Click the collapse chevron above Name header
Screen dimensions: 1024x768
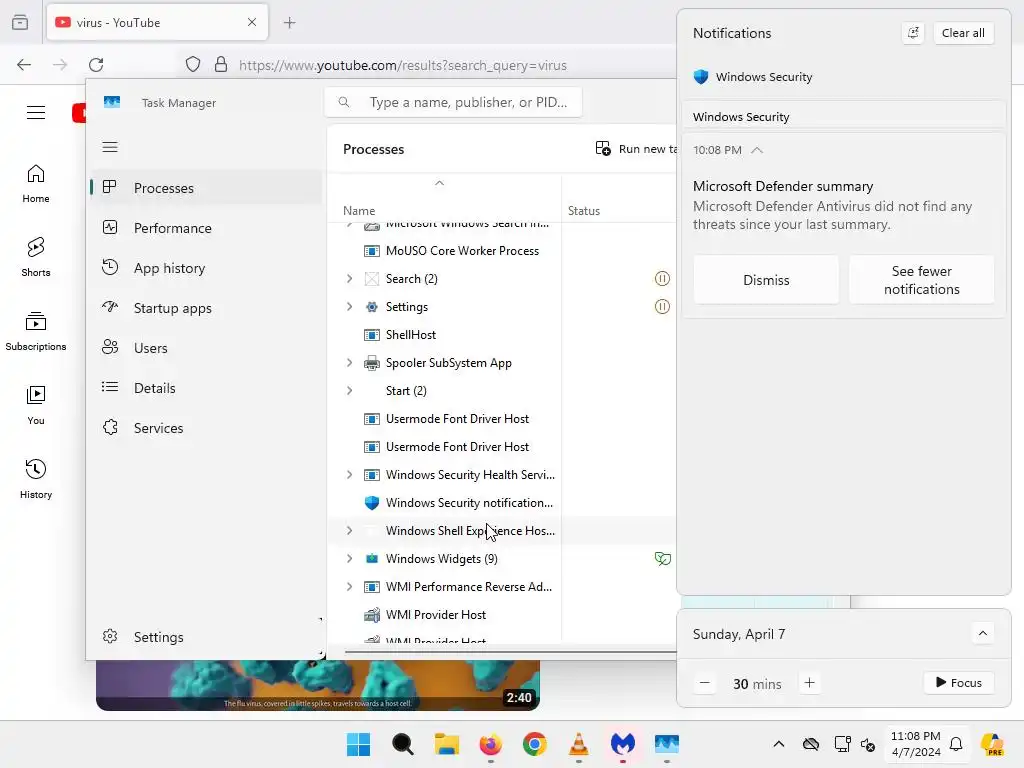(x=440, y=184)
